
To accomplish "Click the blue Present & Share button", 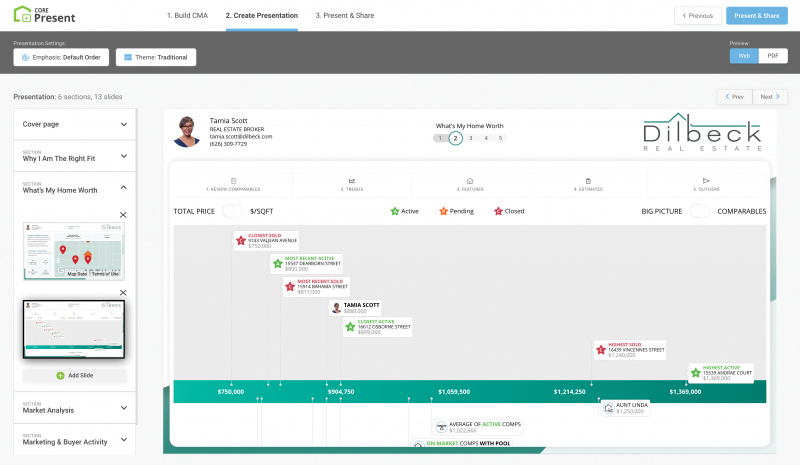I will click(757, 15).
